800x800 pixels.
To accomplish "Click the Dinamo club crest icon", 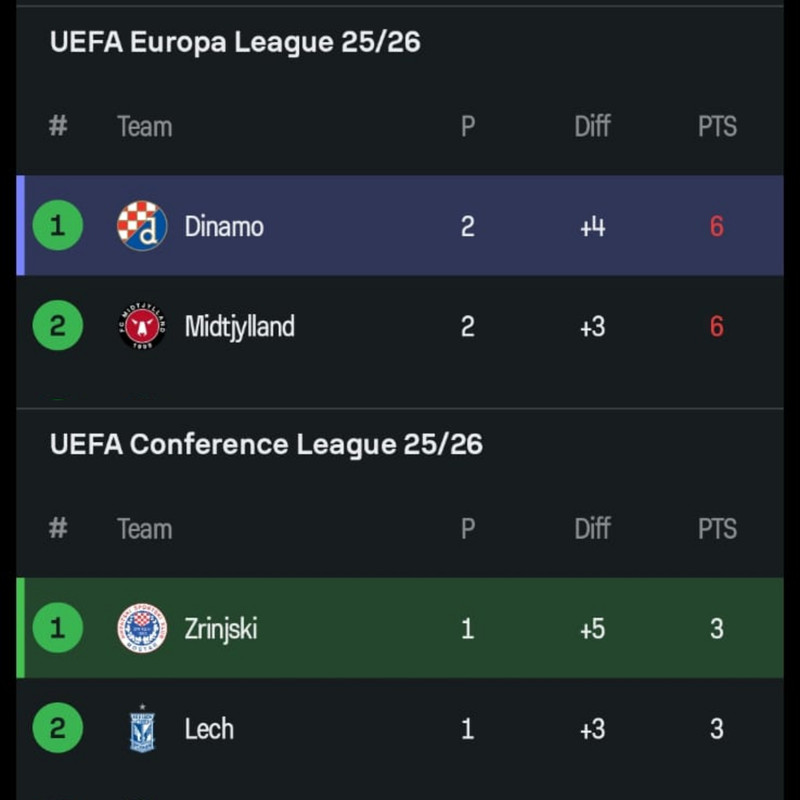I will pyautogui.click(x=142, y=226).
